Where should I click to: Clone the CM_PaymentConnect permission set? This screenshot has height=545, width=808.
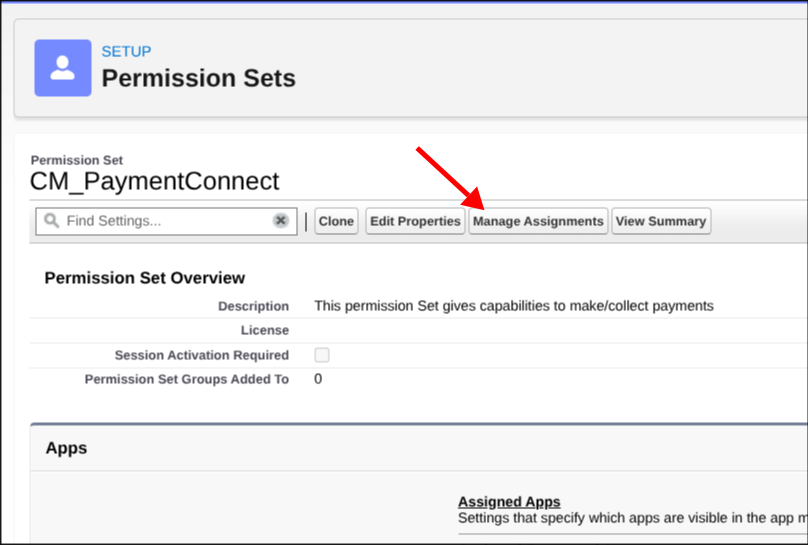point(336,222)
